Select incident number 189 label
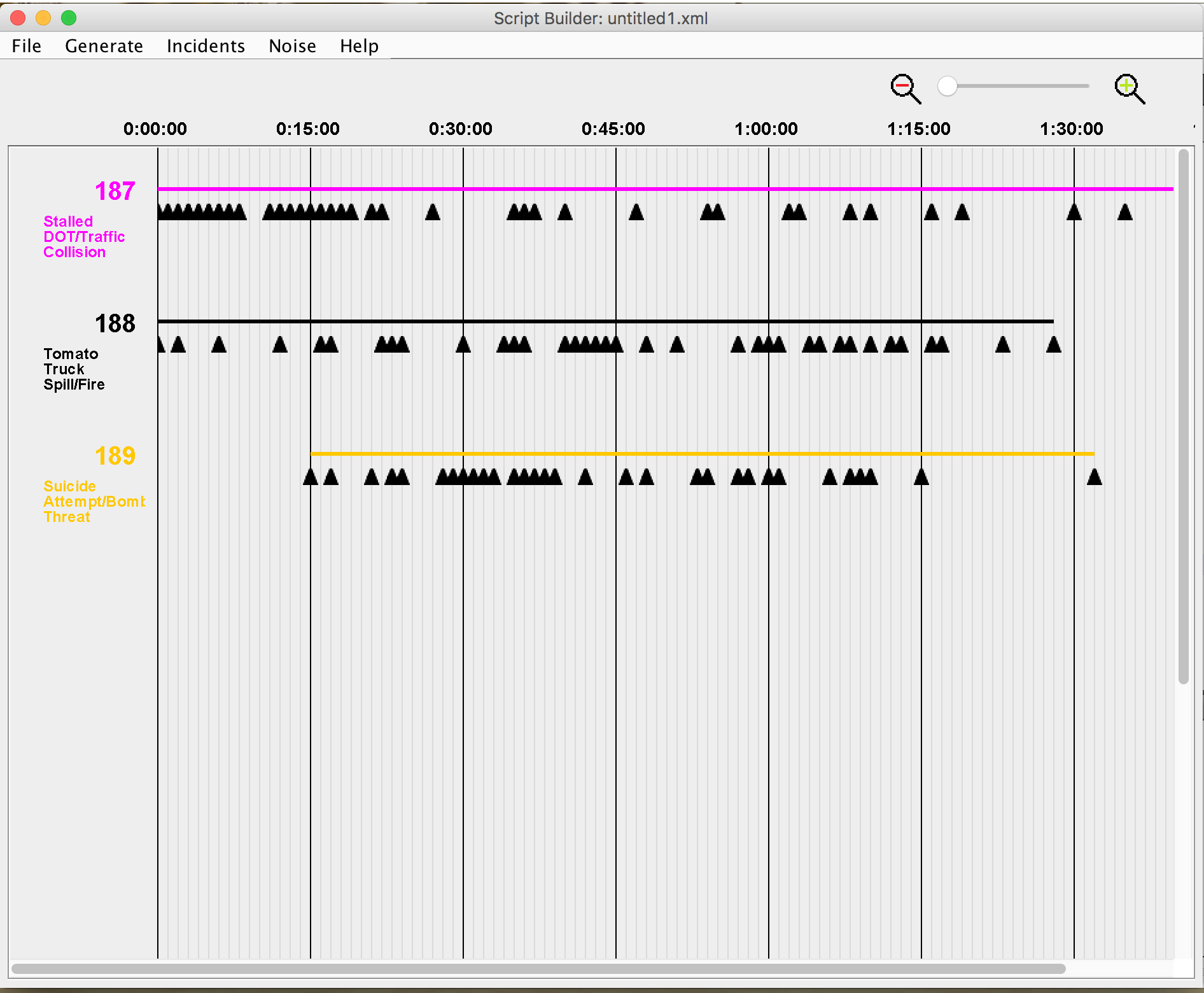 (x=115, y=456)
